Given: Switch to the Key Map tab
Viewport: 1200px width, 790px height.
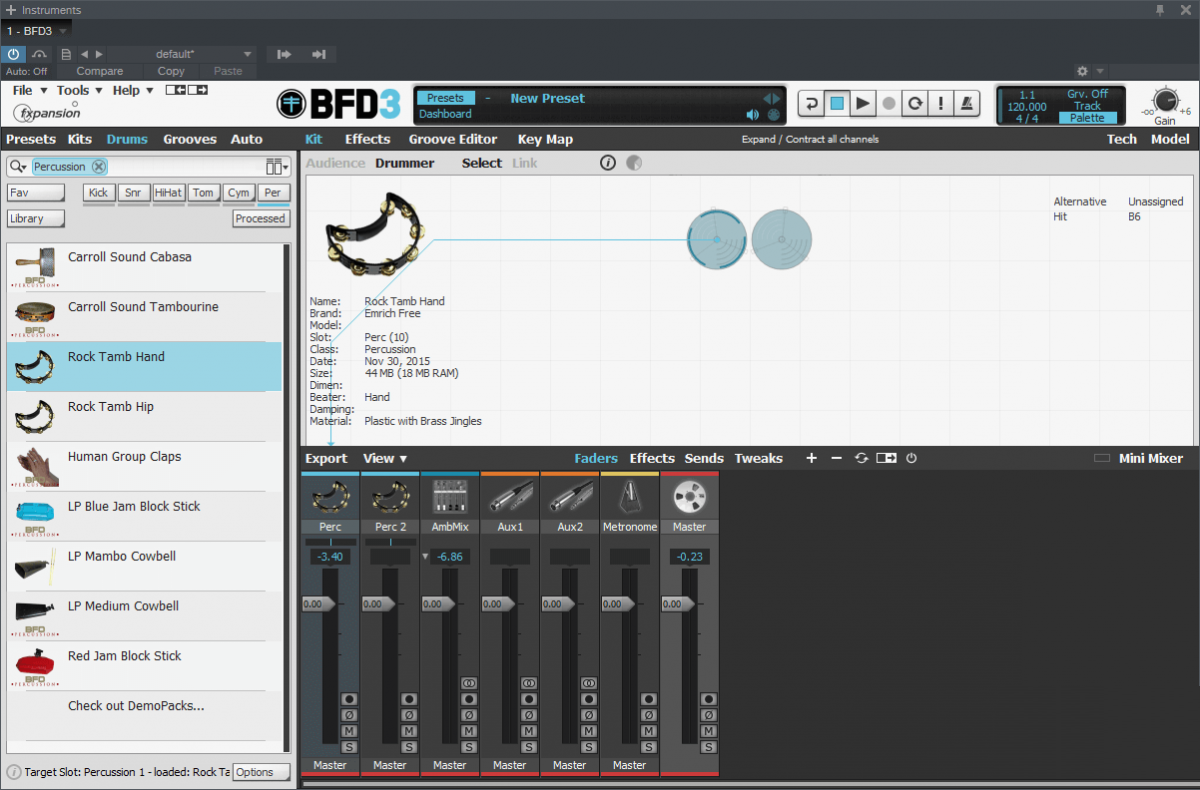Looking at the screenshot, I should pos(545,139).
